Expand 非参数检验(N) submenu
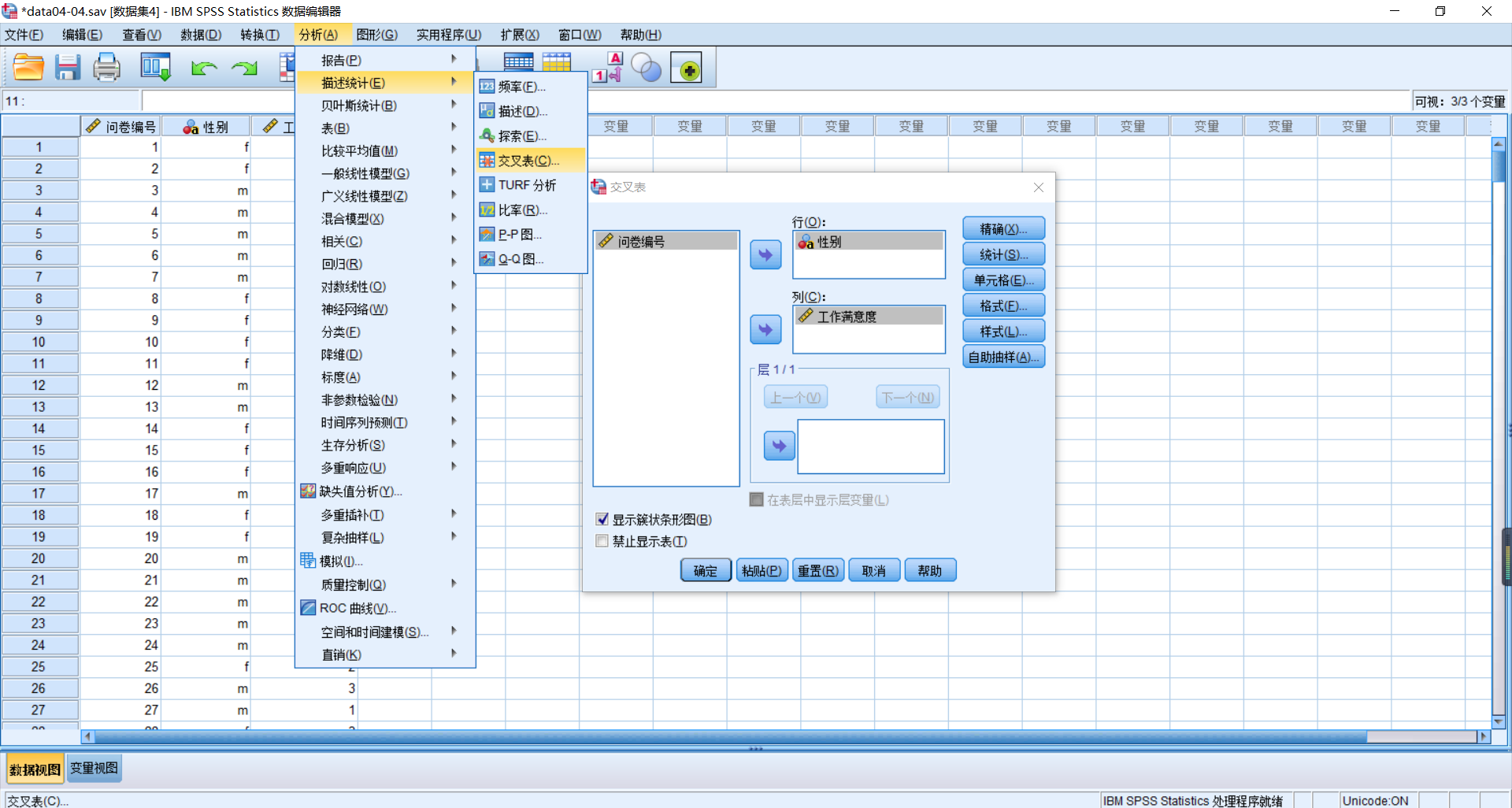 [x=385, y=400]
